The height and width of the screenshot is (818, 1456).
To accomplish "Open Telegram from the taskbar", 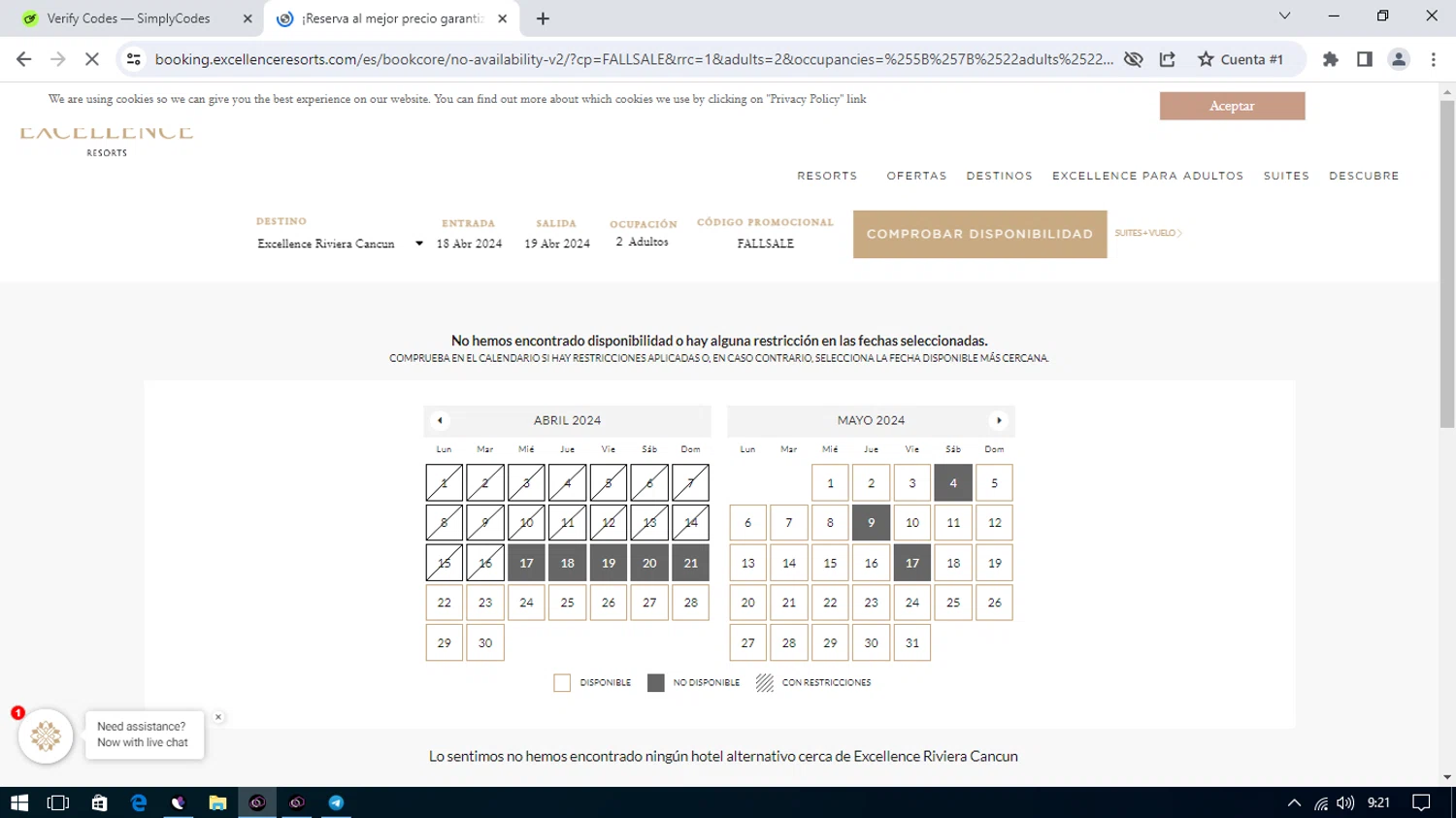I will click(336, 802).
